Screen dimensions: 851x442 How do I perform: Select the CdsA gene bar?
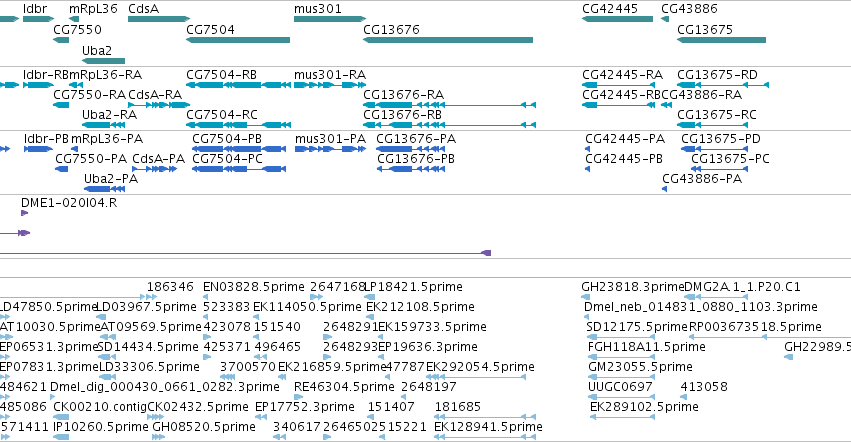pos(159,19)
